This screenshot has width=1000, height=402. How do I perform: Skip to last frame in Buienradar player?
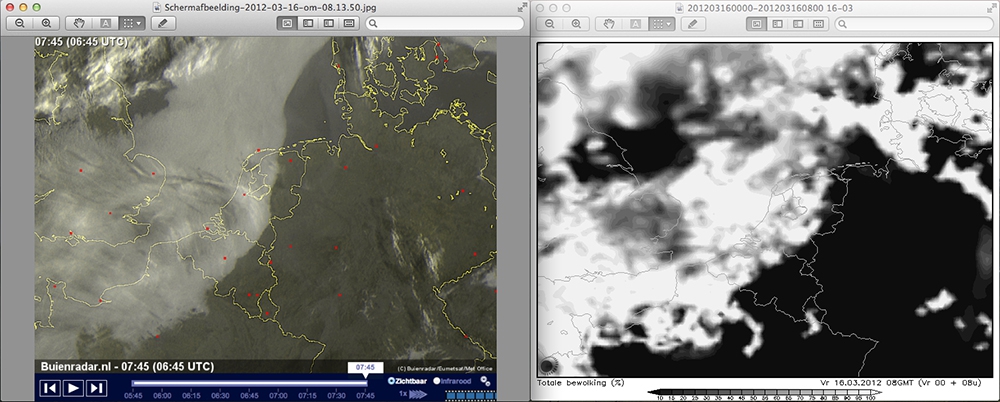pos(96,387)
